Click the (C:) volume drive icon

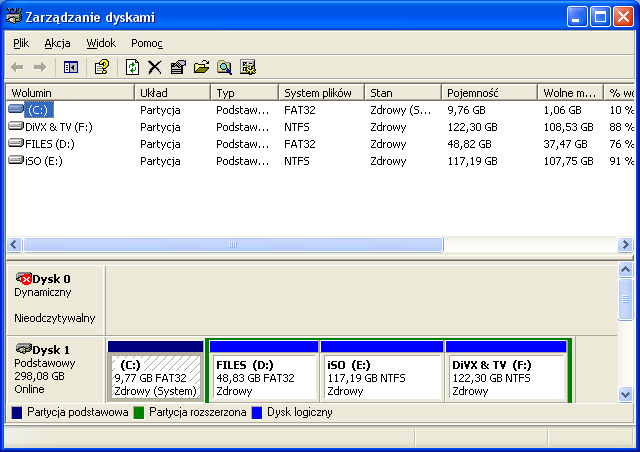pyautogui.click(x=16, y=109)
